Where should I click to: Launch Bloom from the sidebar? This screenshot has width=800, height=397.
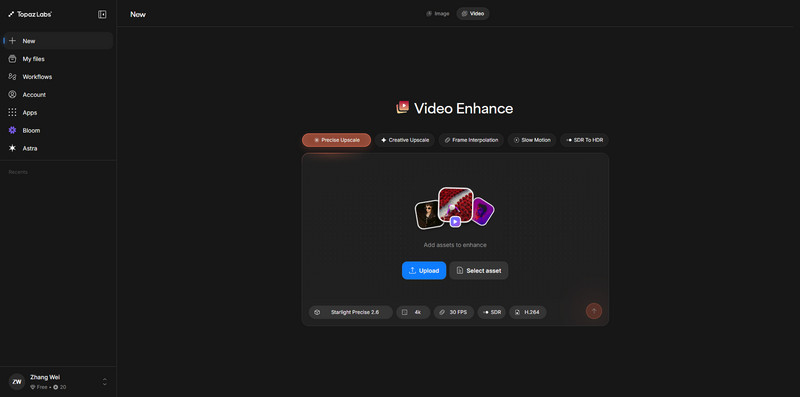tap(58, 130)
